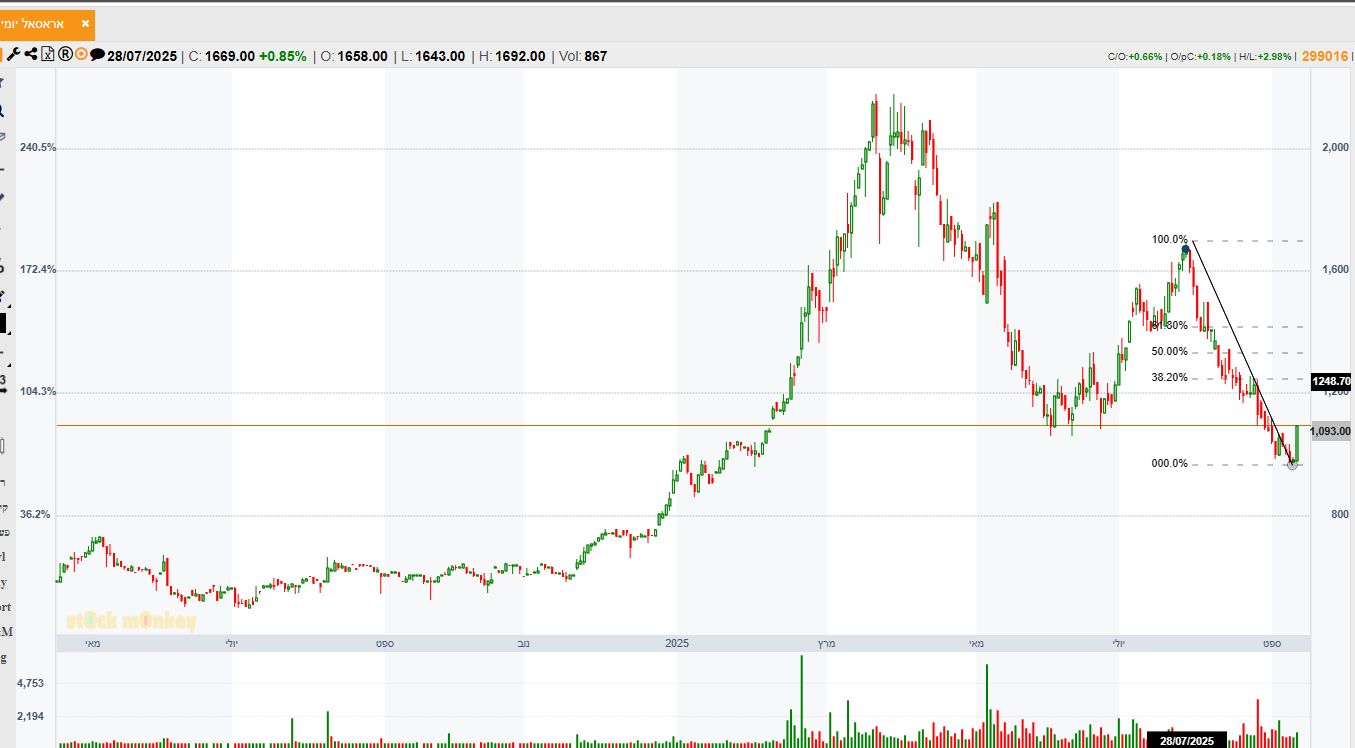Click the green +0.85% change value
This screenshot has height=748, width=1355.
pos(283,56)
